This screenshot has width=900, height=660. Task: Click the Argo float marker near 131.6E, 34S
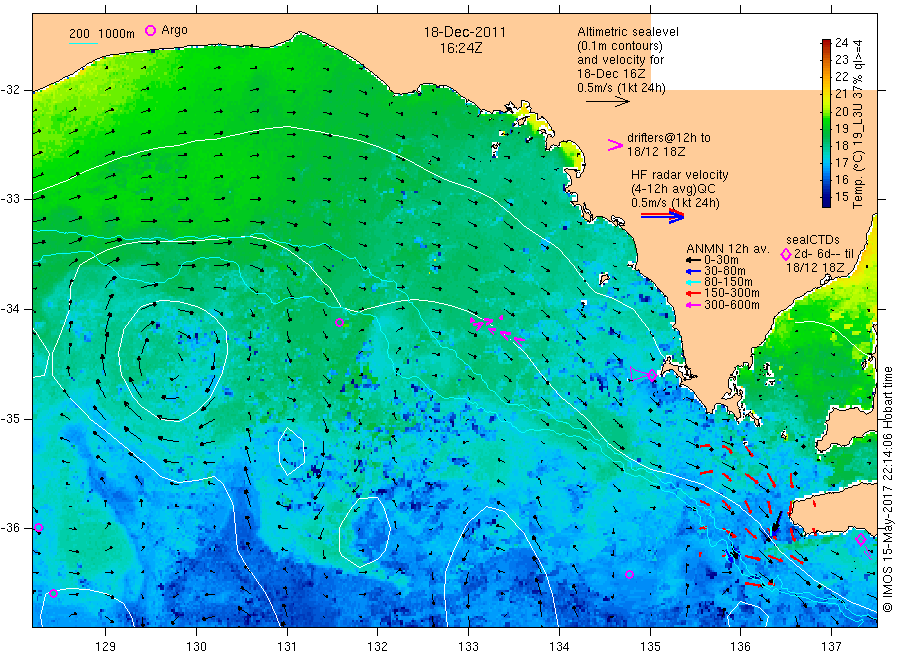339,323
